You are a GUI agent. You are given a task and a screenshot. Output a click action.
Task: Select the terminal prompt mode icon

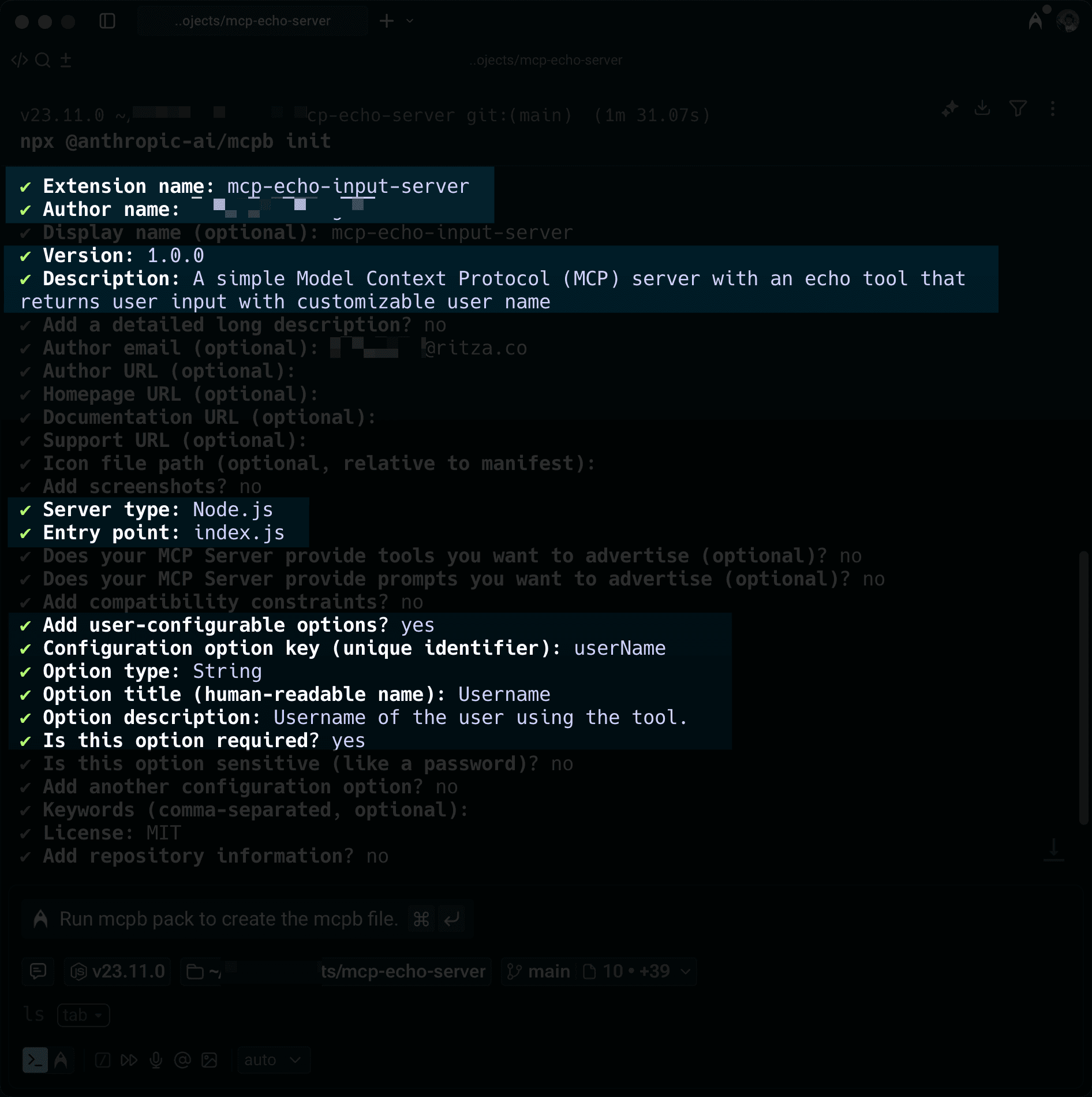click(x=36, y=1059)
